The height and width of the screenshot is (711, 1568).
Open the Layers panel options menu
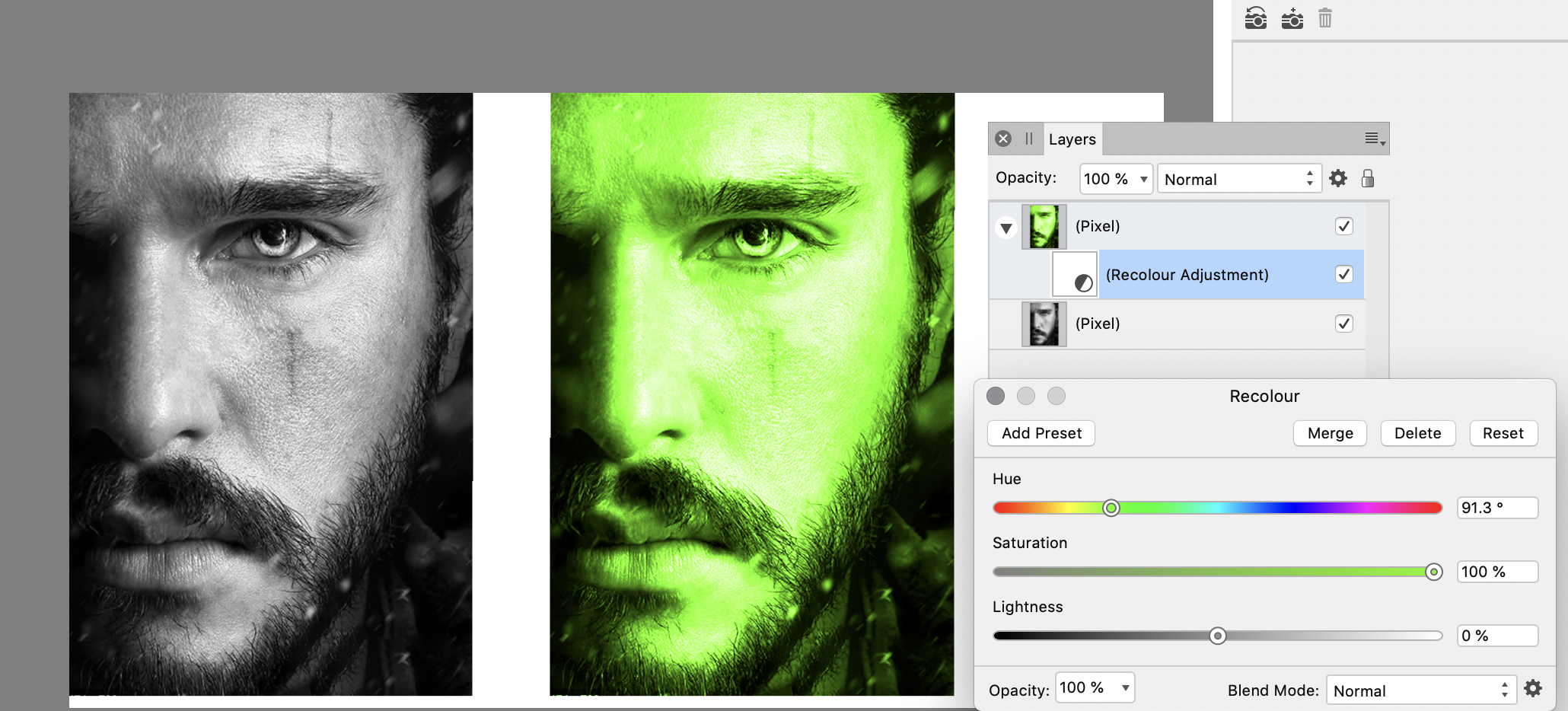click(1375, 139)
